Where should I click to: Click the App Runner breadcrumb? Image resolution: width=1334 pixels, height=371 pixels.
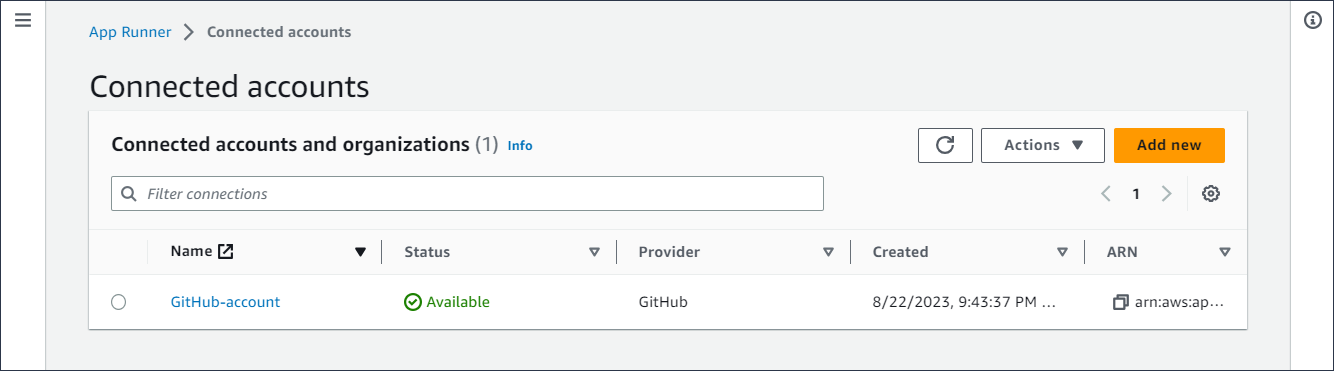tap(130, 32)
